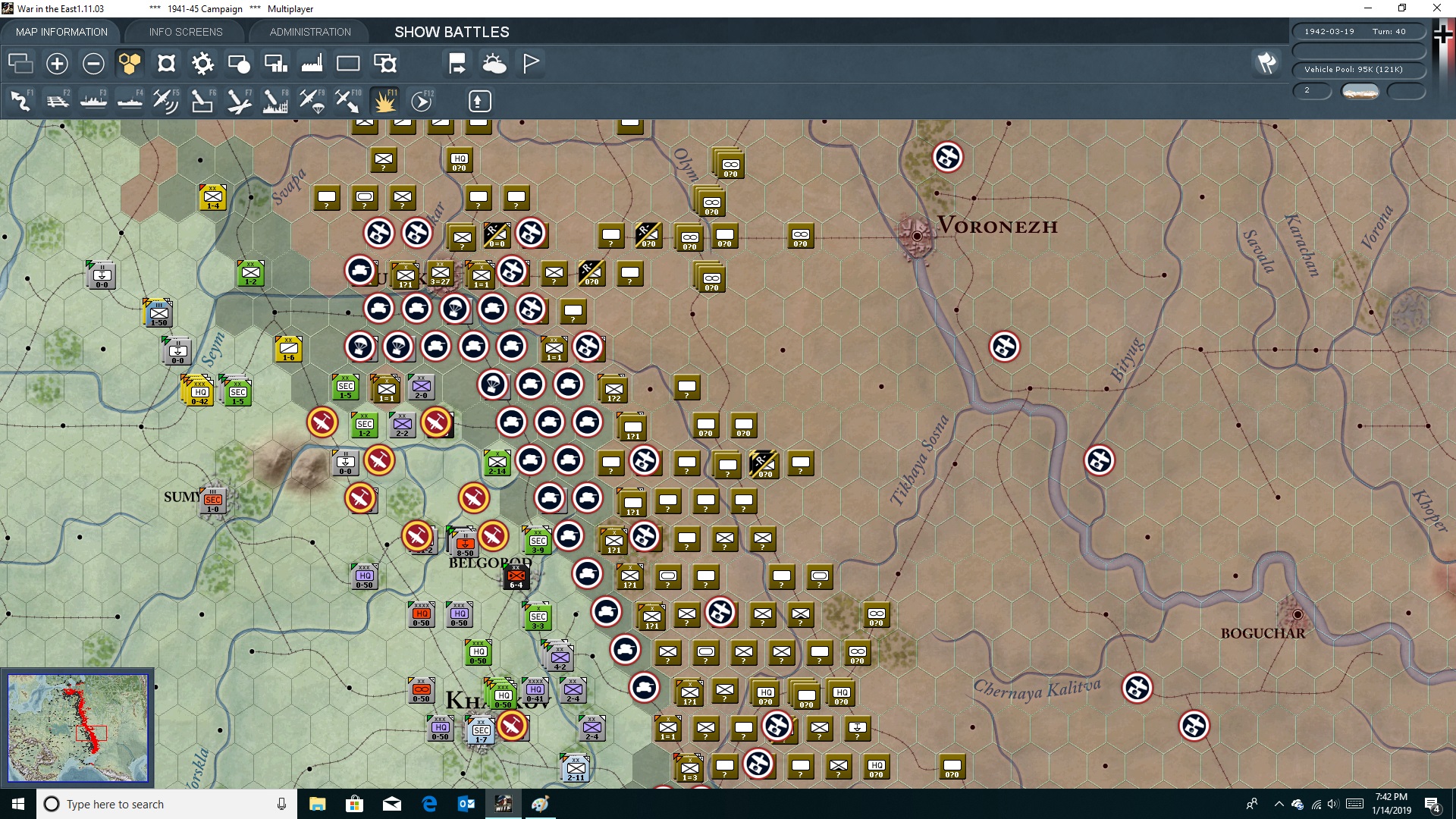This screenshot has height=819, width=1456.
Task: Toggle the zoom in magnifier control
Action: pos(57,64)
